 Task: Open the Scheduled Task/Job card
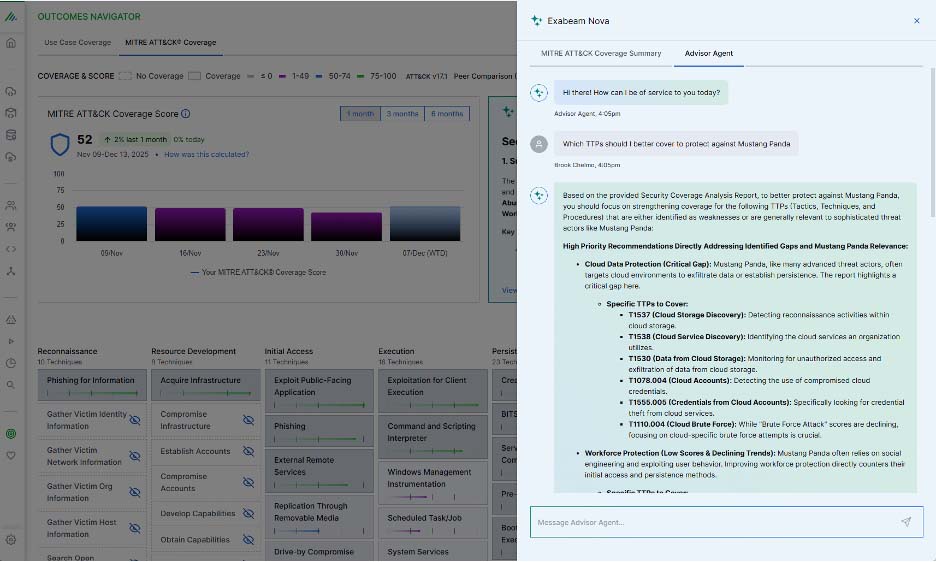433,523
